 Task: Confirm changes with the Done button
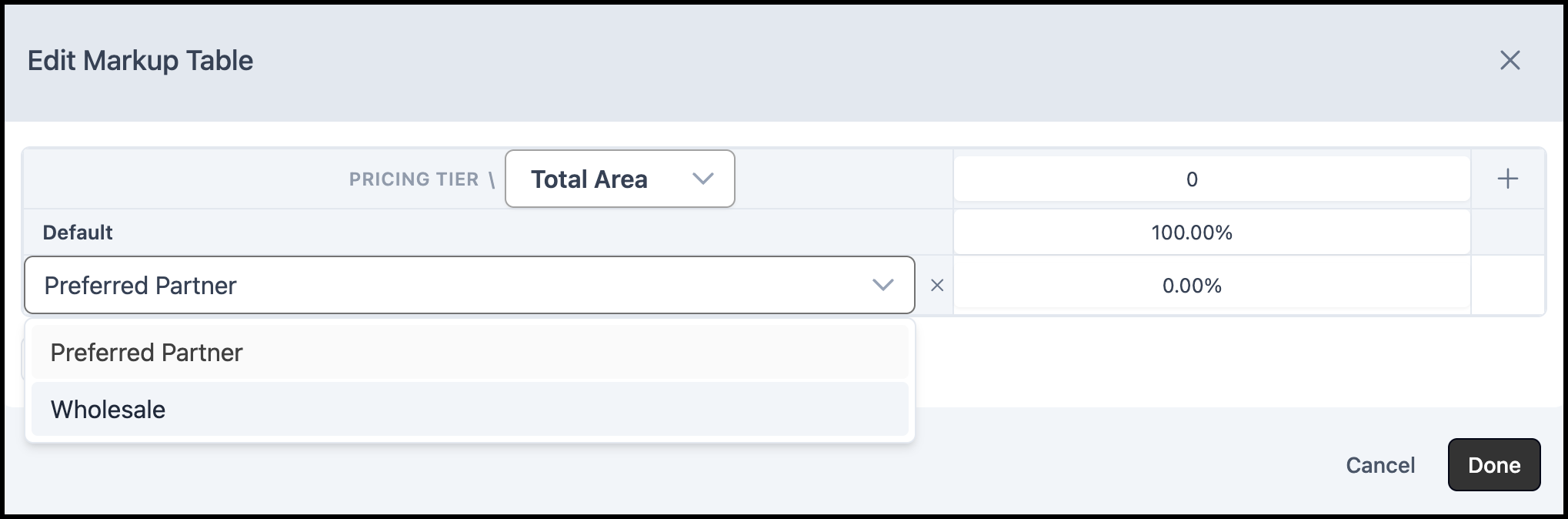point(1494,465)
